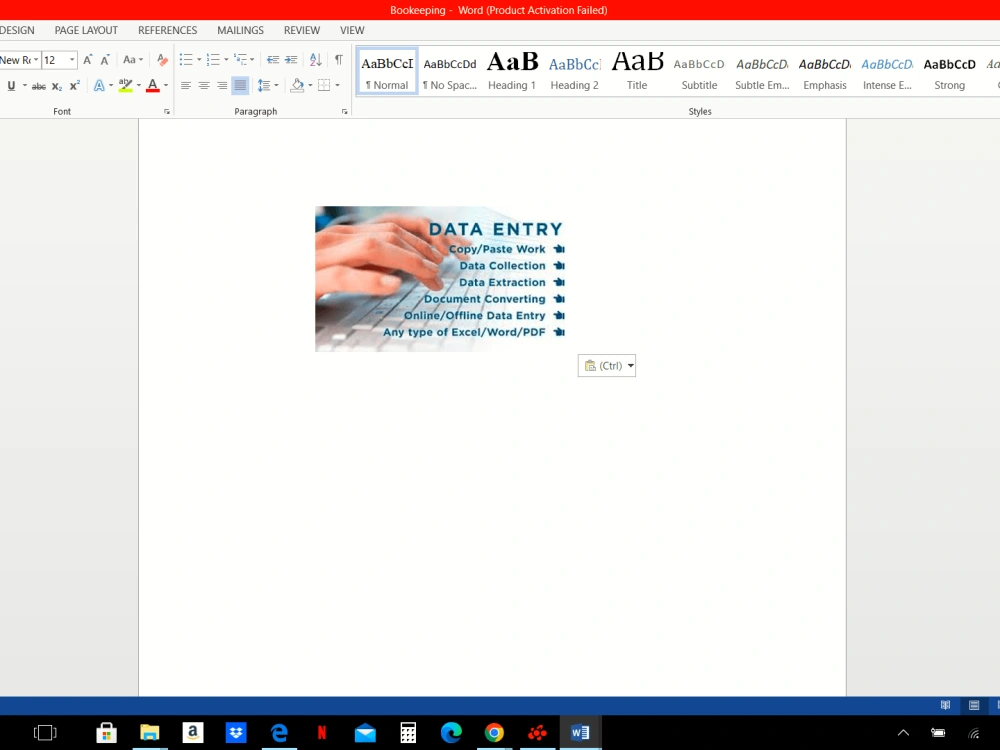Apply red font color
Image resolution: width=1000 pixels, height=750 pixels.
point(152,85)
